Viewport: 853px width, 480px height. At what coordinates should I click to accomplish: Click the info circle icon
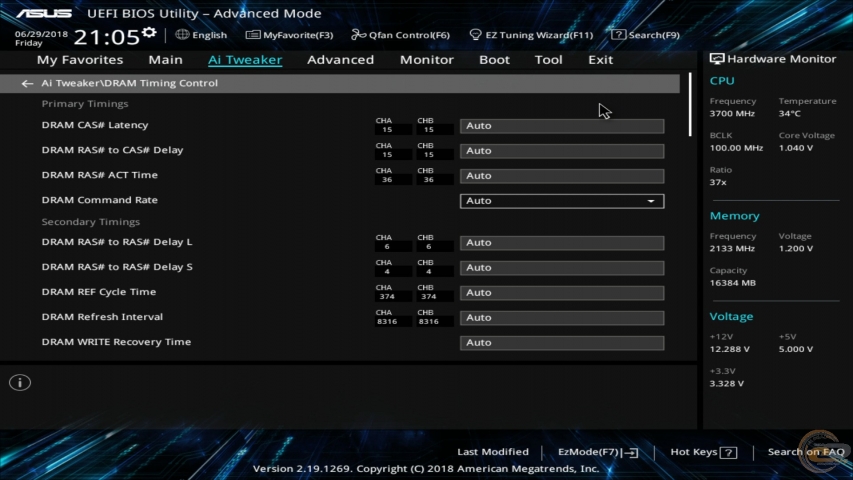point(20,383)
